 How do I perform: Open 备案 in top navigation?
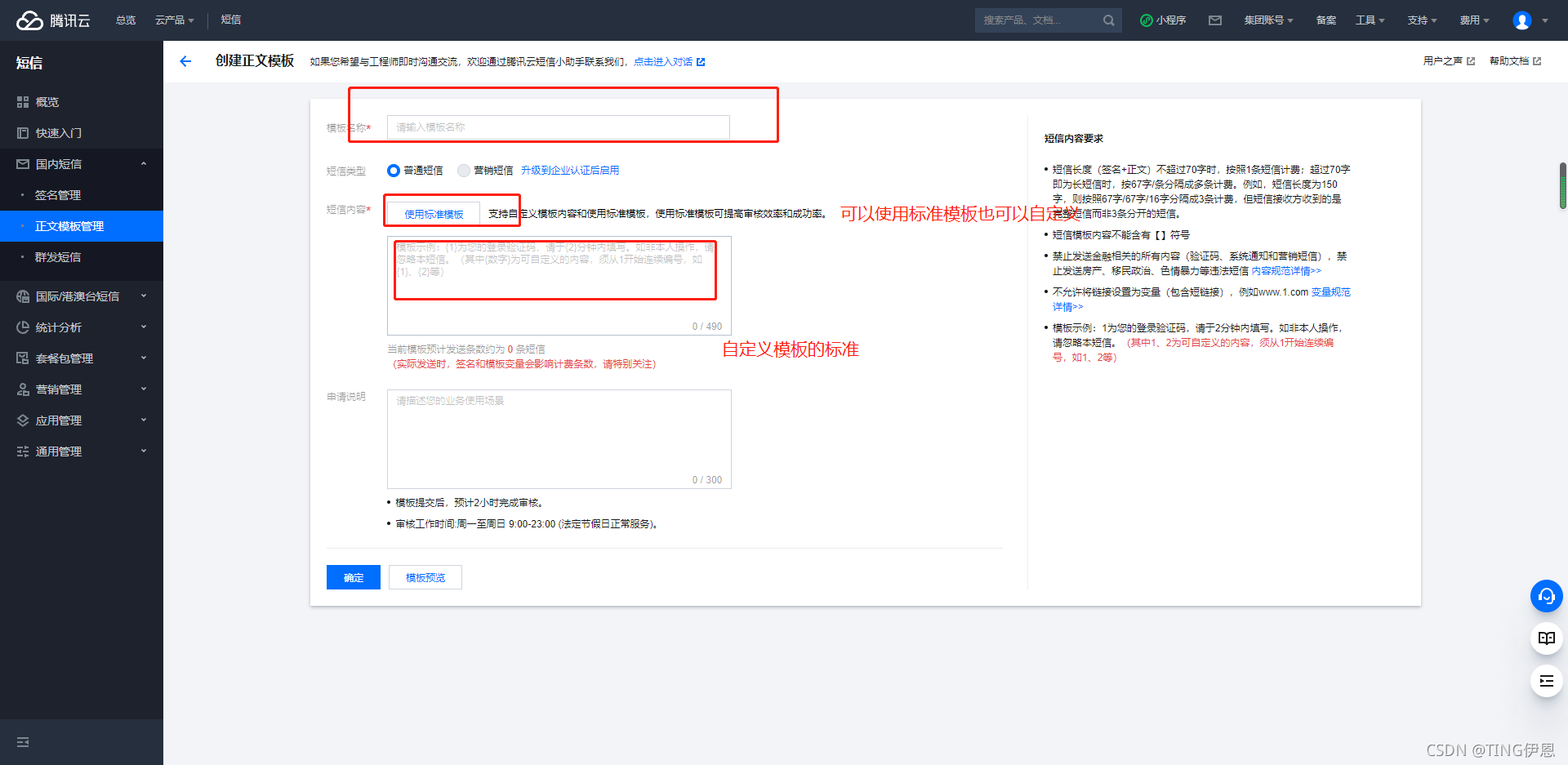point(1326,20)
